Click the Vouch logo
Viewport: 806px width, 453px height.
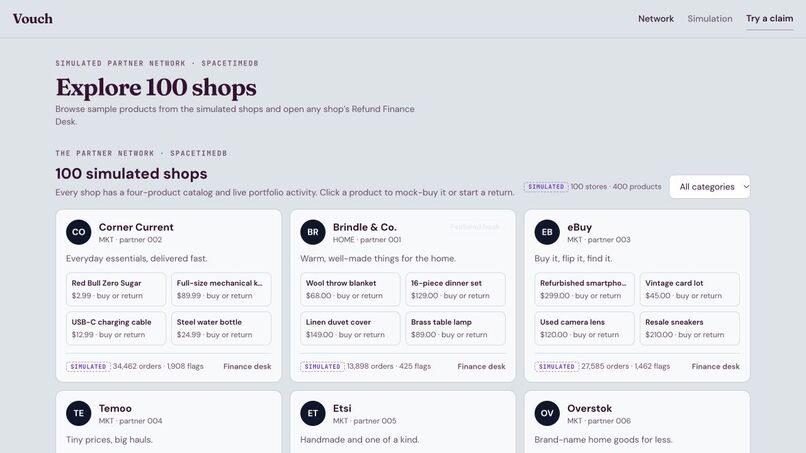coord(32,19)
